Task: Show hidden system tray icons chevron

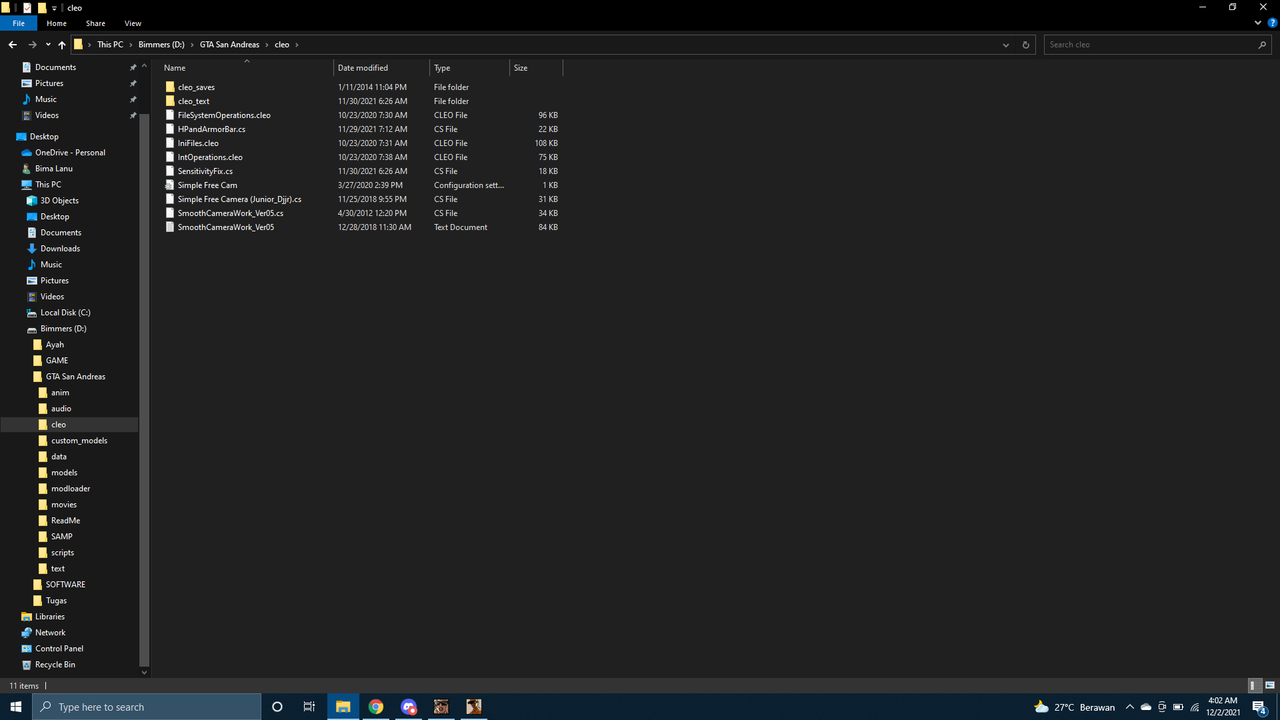Action: point(1129,707)
